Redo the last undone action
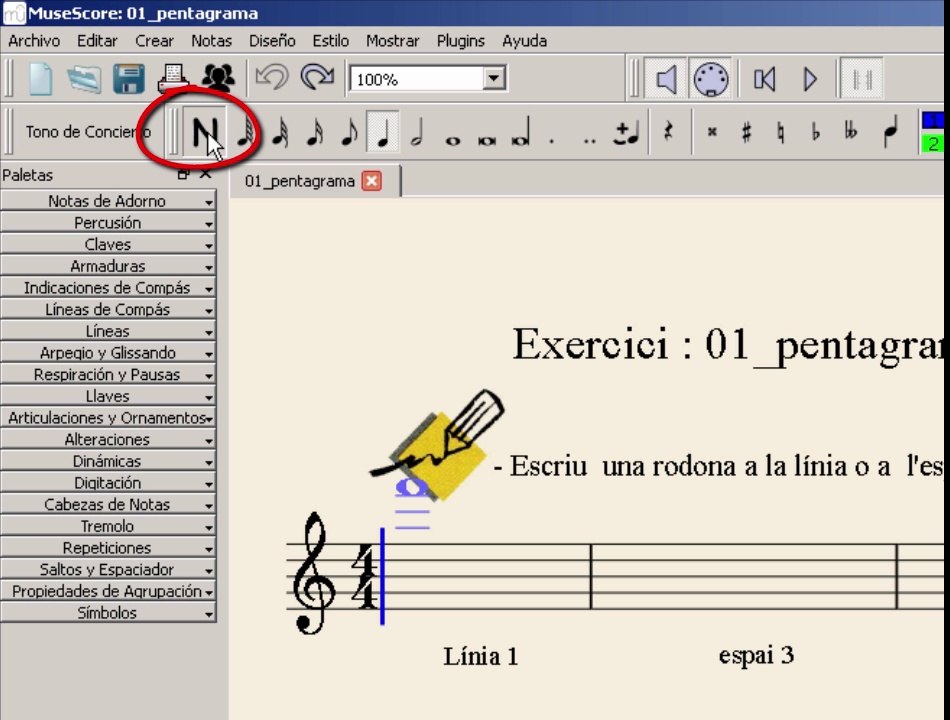Viewport: 950px width, 720px height. pyautogui.click(x=317, y=78)
